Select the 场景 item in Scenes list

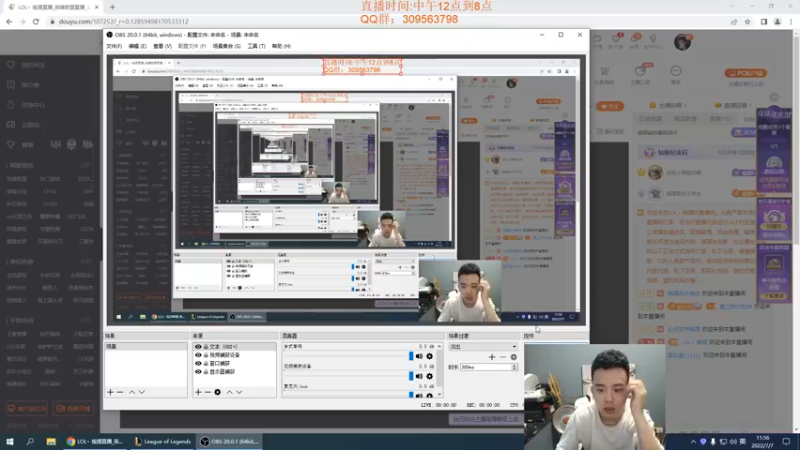pos(145,346)
